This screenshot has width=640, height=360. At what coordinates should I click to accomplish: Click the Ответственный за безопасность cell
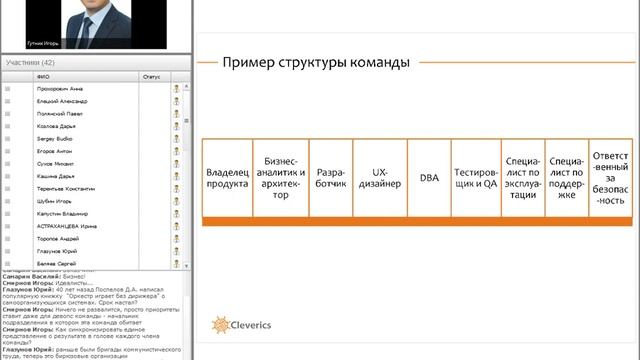[611, 178]
